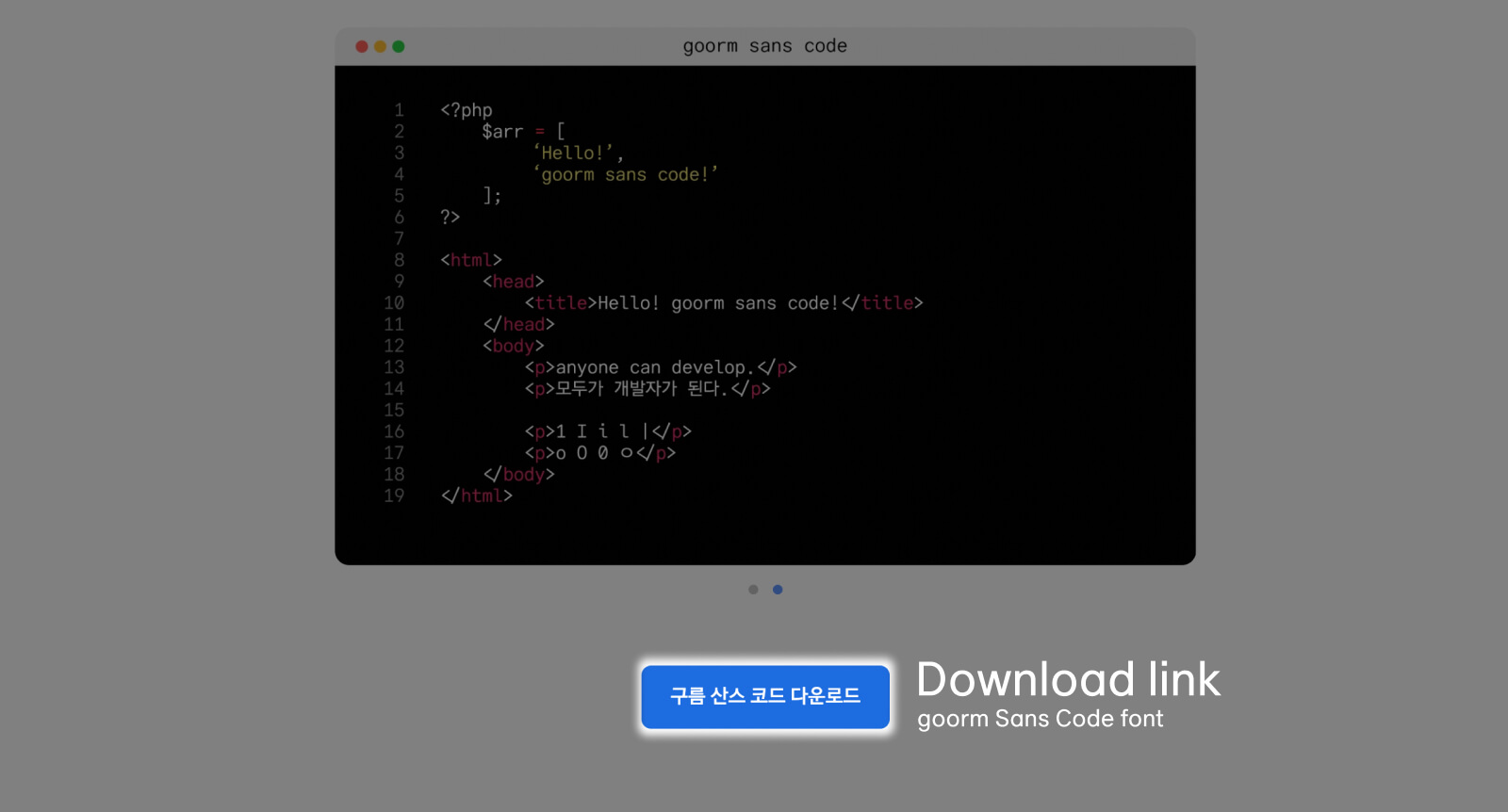The image size is (1508, 812).
Task: Click line number 10
Action: click(394, 303)
